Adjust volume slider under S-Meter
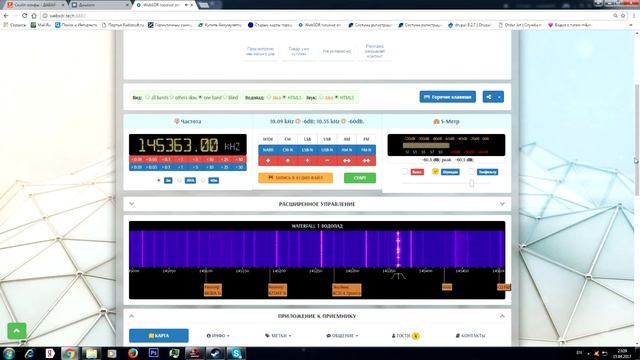 point(471,183)
